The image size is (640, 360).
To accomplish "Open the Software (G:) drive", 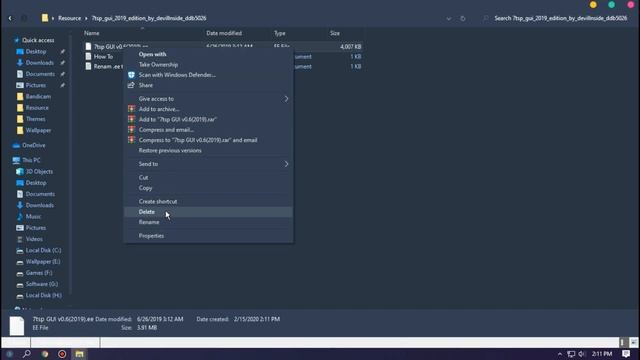I will tap(42, 284).
